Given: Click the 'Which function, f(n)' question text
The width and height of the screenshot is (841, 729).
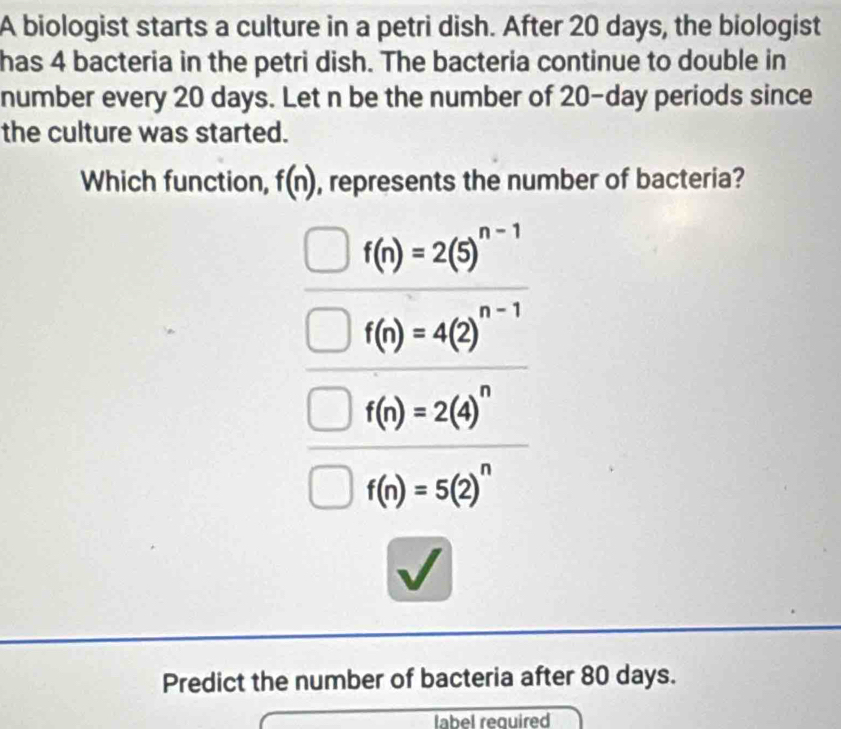Looking at the screenshot, I should 412,181.
